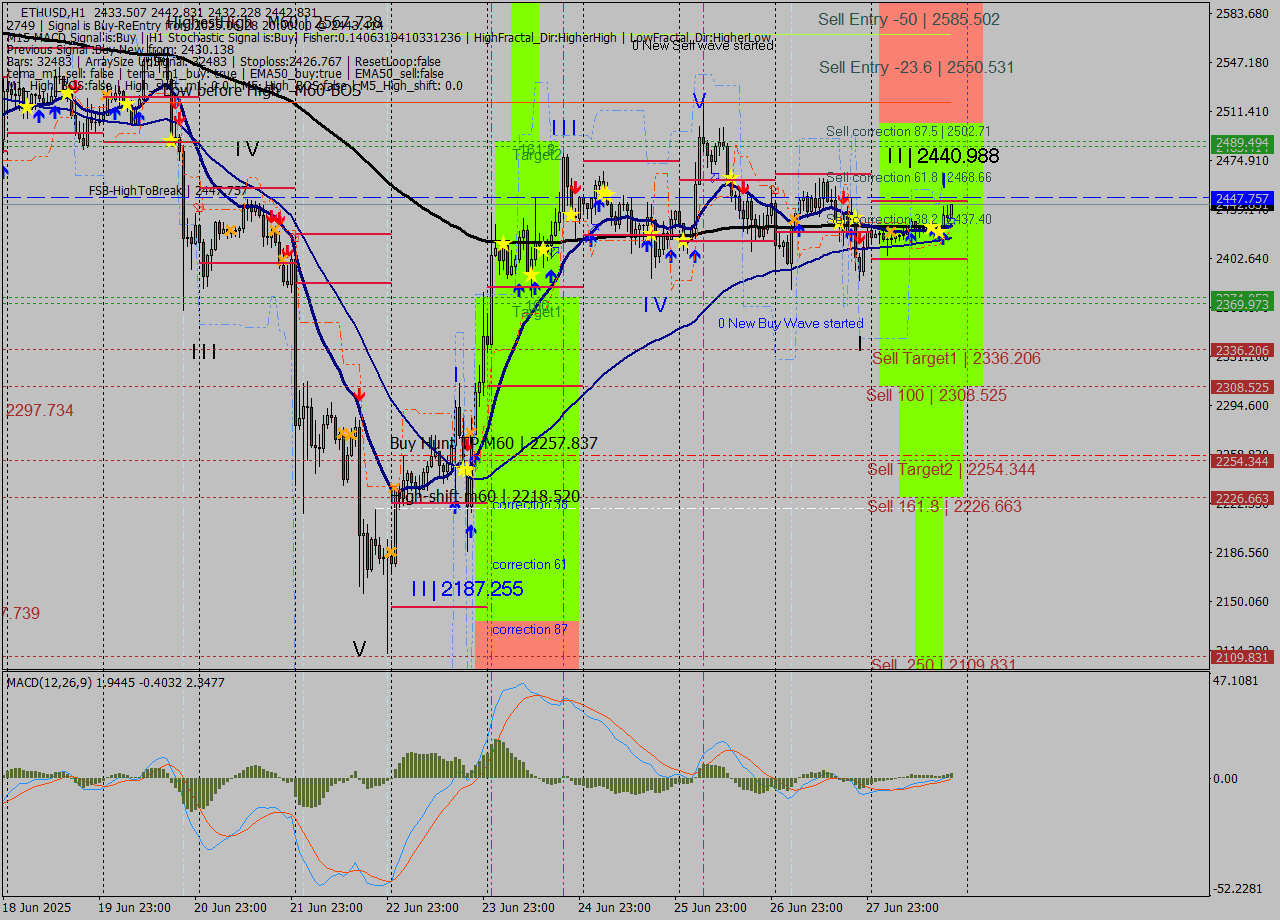Select the yellow star marker near the latest candles
The height and width of the screenshot is (920, 1280).
(935, 231)
